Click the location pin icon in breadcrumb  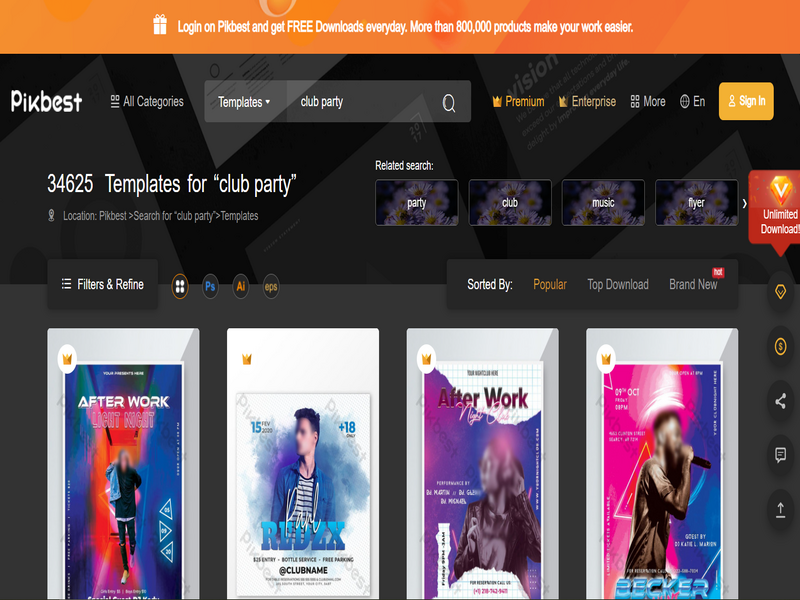pos(51,215)
